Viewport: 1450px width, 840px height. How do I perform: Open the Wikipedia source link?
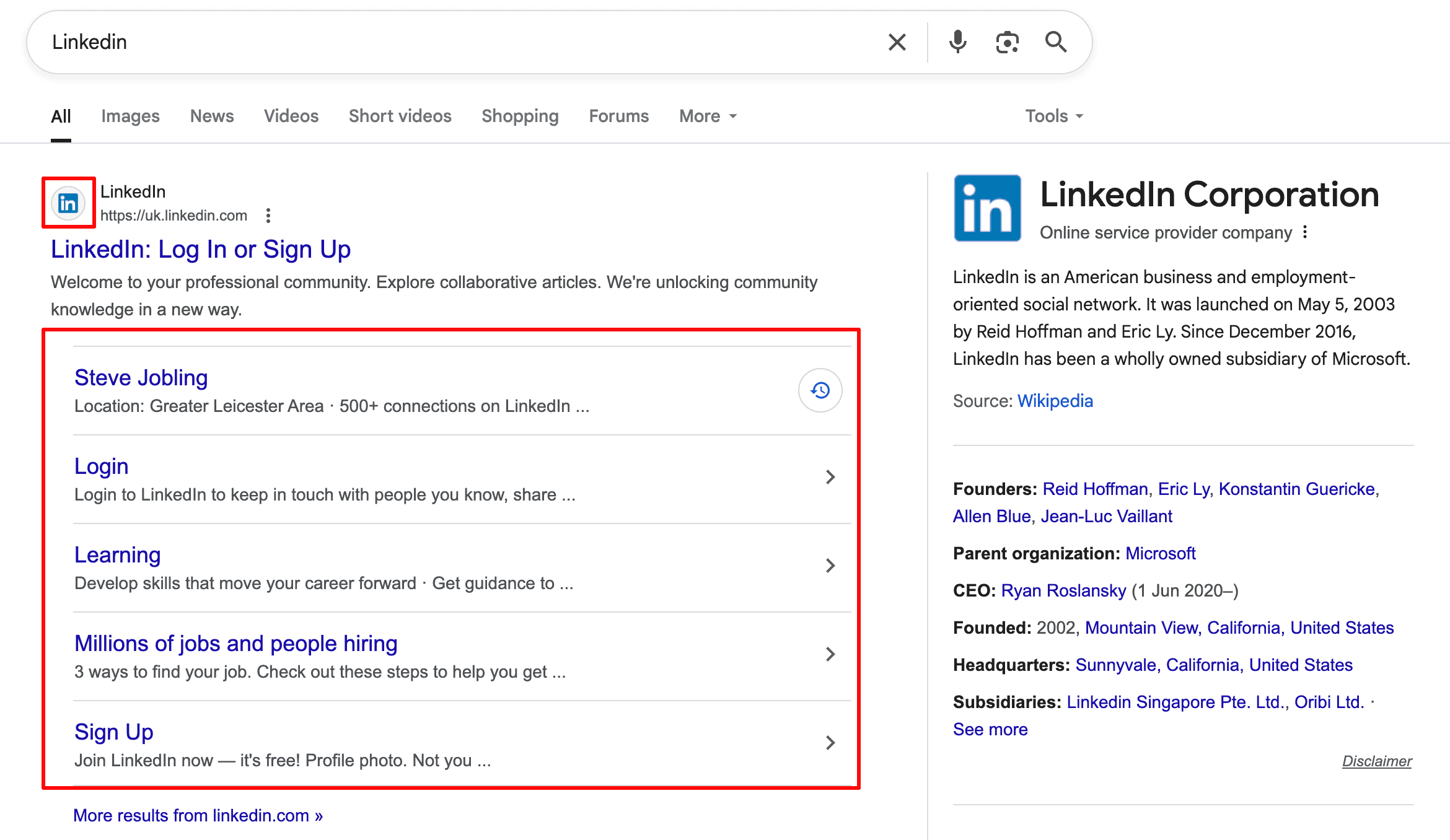[x=1055, y=401]
